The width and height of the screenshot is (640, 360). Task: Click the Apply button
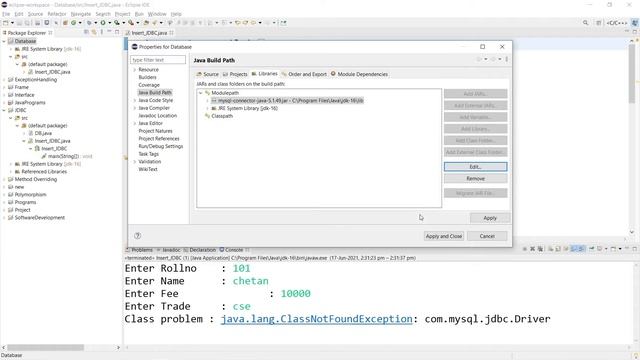pyautogui.click(x=490, y=218)
